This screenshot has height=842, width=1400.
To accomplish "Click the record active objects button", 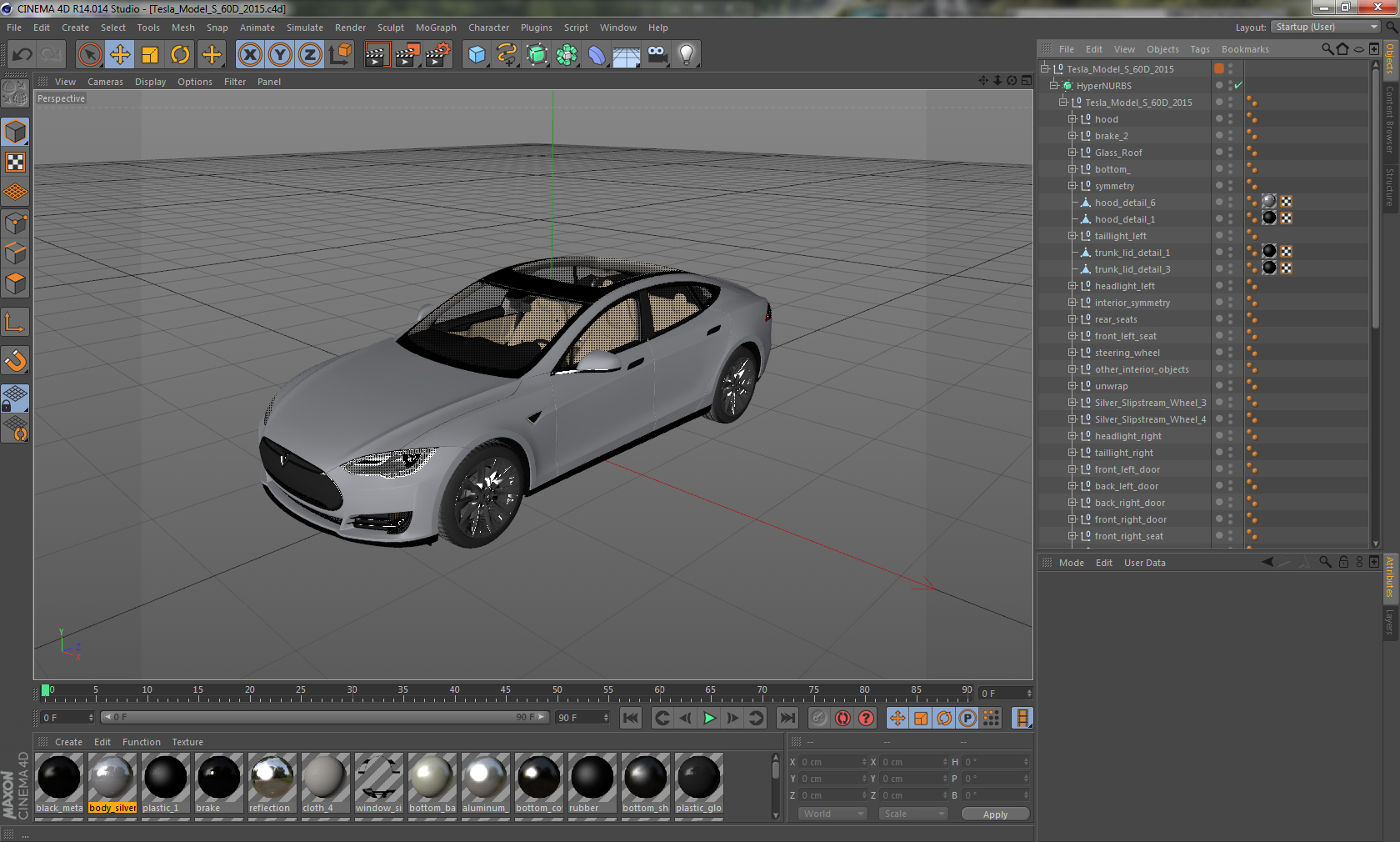I will tap(819, 718).
